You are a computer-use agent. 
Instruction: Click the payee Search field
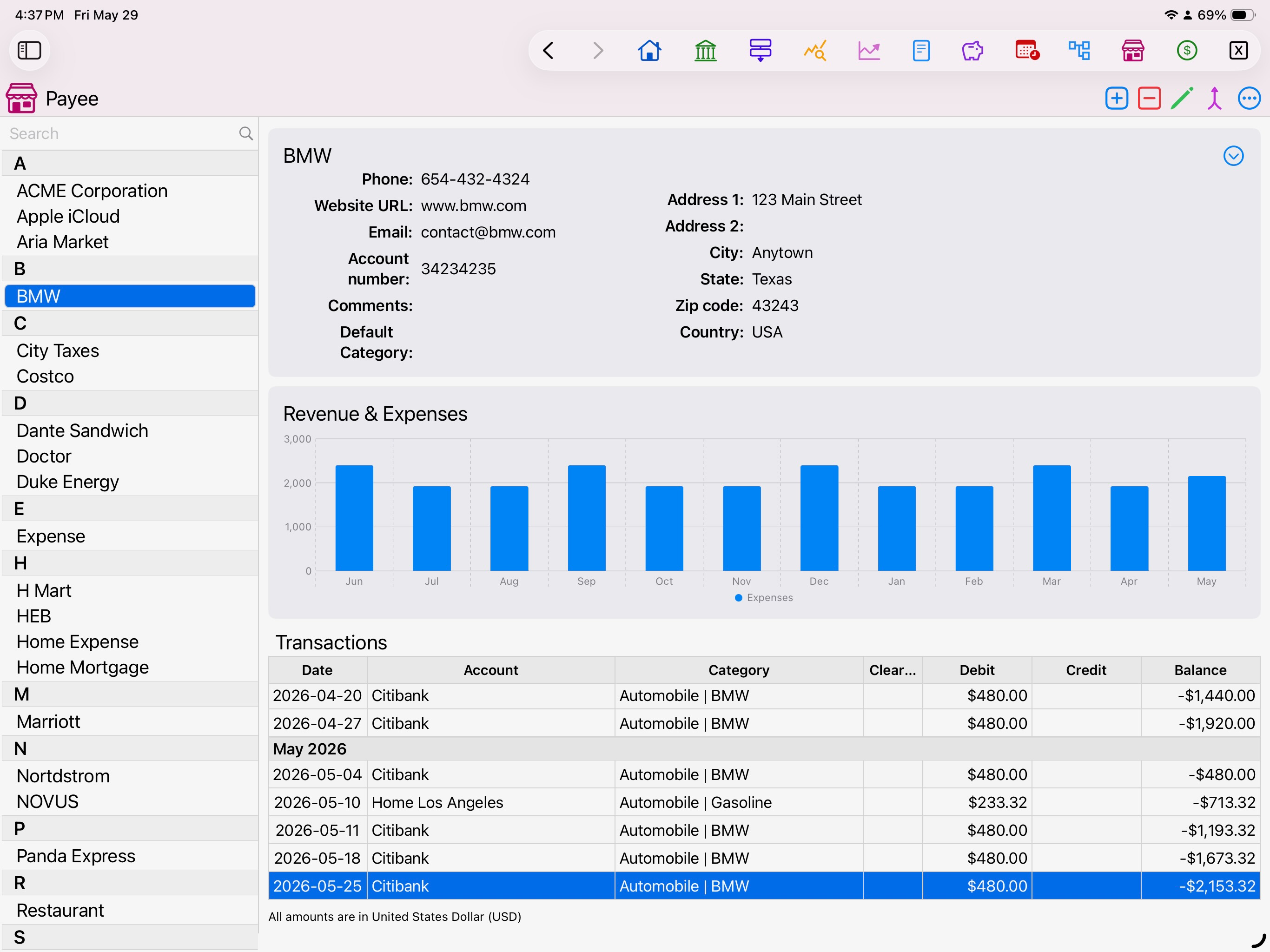[120, 134]
